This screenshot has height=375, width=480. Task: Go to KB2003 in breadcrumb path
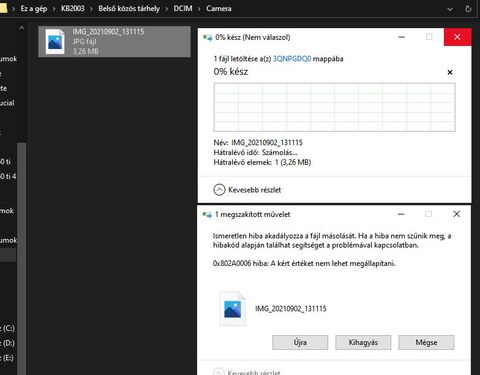coord(72,8)
